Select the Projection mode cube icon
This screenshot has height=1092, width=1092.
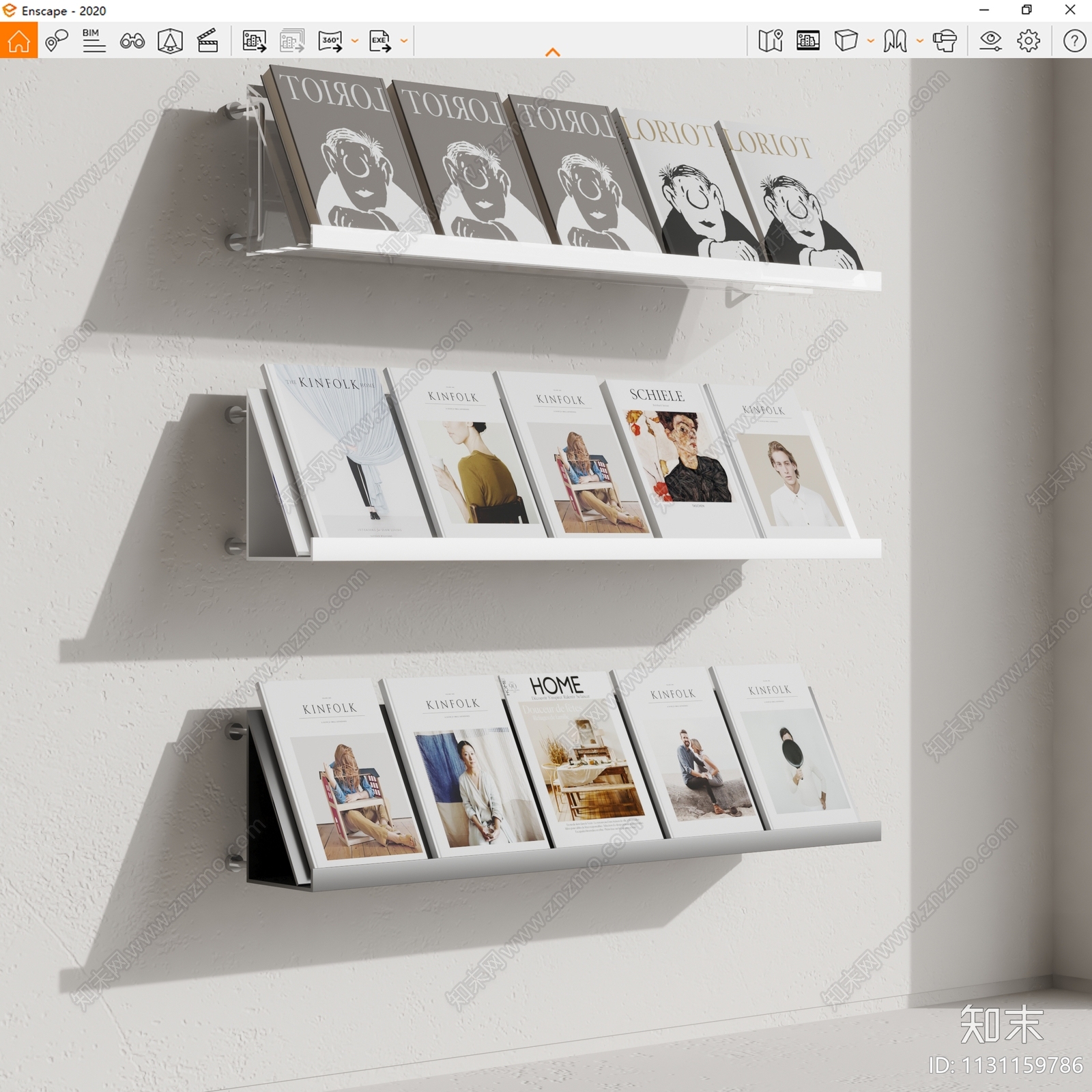click(x=846, y=41)
